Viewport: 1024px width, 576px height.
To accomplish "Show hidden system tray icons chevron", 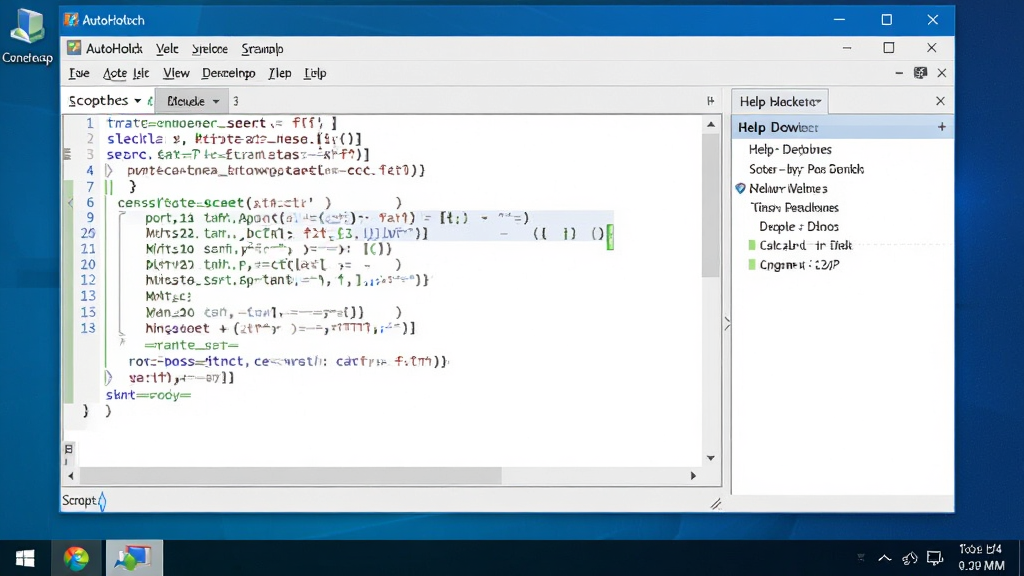I will pos(884,558).
